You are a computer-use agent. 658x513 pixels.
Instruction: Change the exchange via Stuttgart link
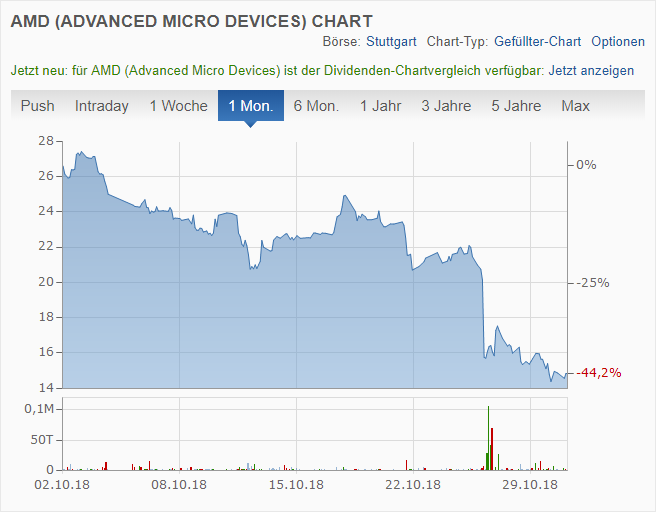(391, 42)
